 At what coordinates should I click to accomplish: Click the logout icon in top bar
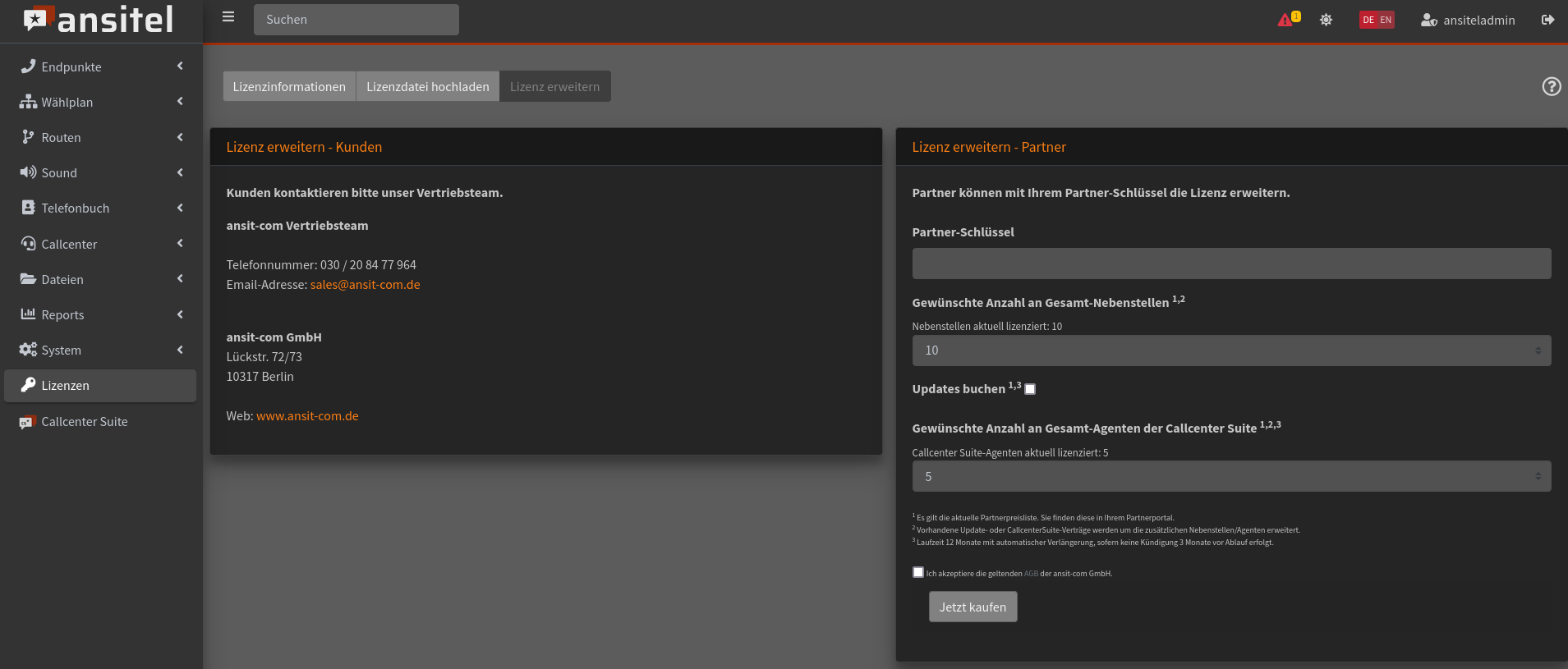click(x=1547, y=20)
